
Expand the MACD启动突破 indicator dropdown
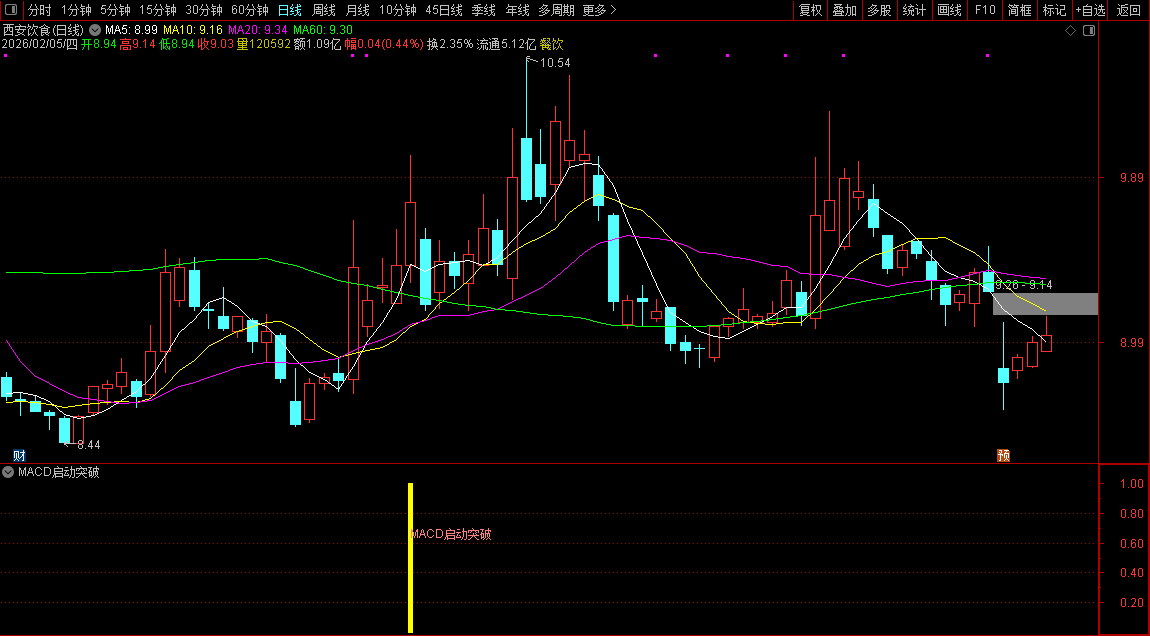point(9,472)
